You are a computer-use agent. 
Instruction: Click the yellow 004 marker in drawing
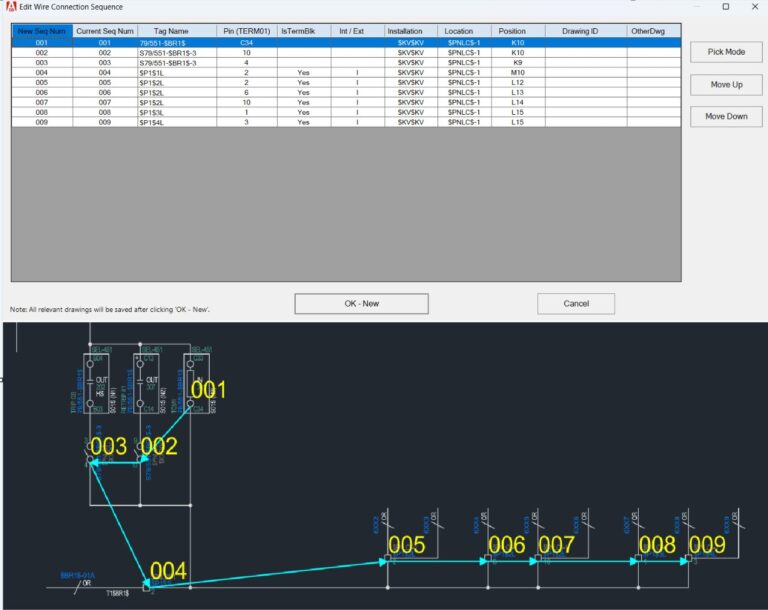pos(168,571)
